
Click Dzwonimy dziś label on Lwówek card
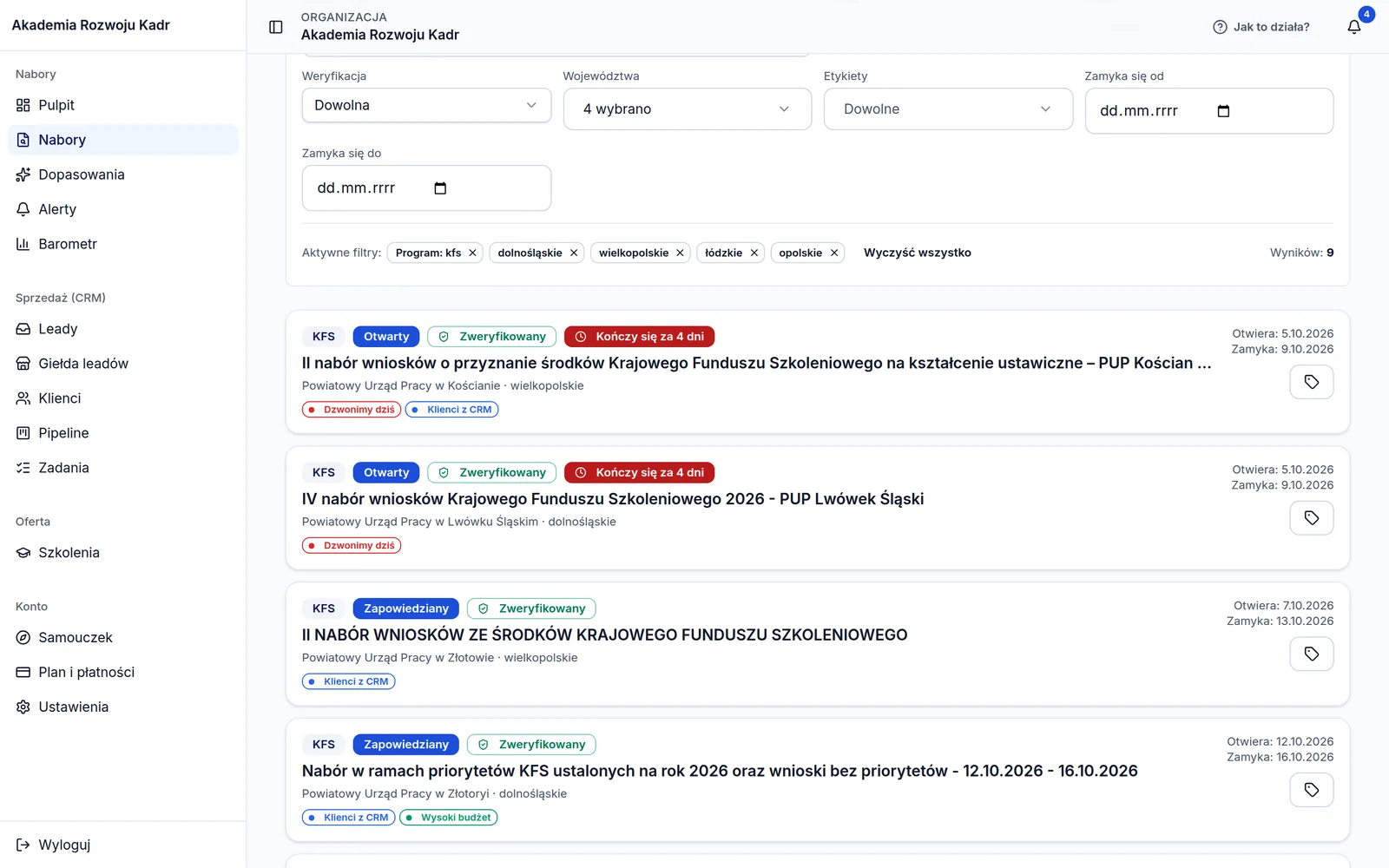[352, 546]
